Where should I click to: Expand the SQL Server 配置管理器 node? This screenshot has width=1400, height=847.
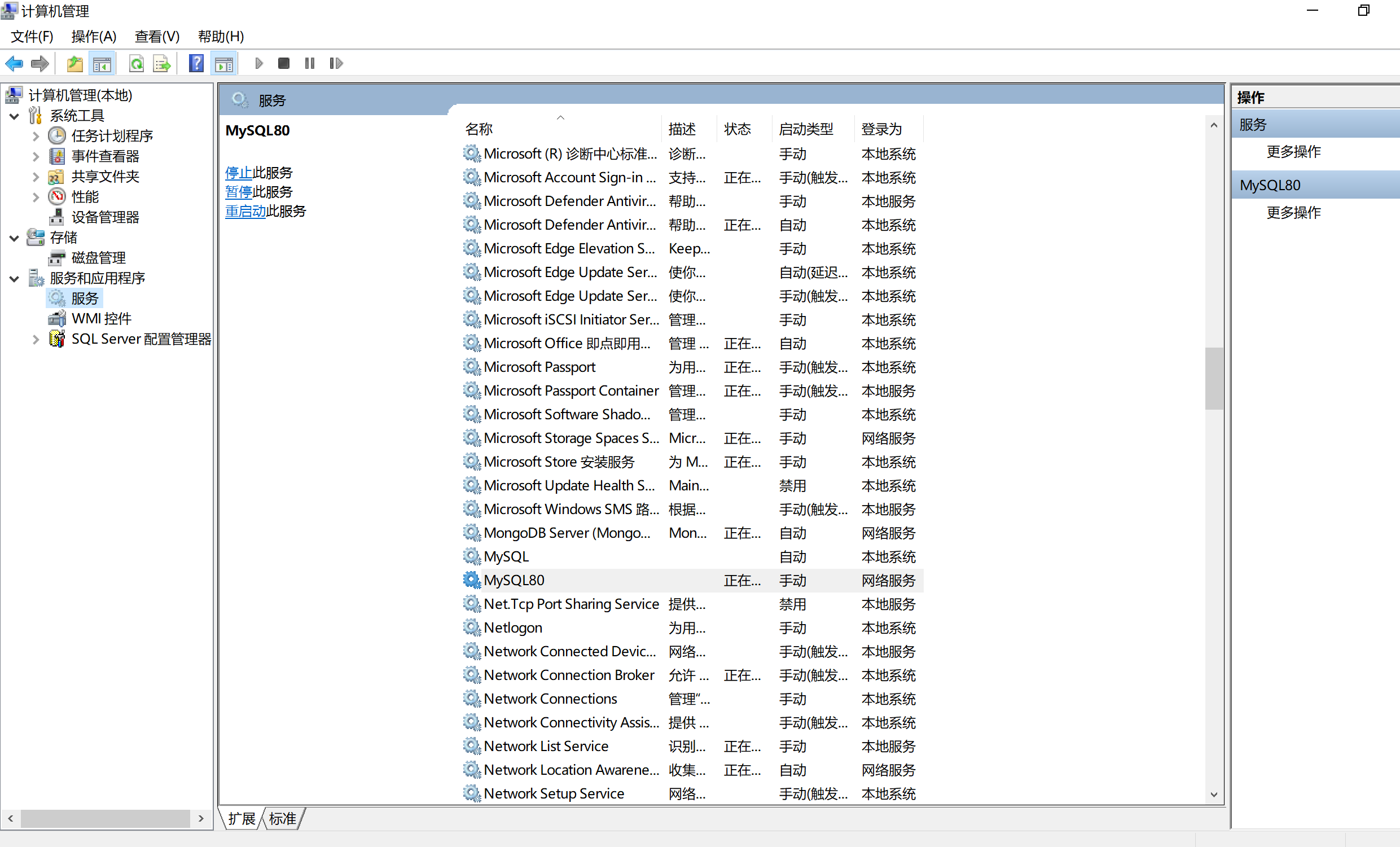point(36,340)
